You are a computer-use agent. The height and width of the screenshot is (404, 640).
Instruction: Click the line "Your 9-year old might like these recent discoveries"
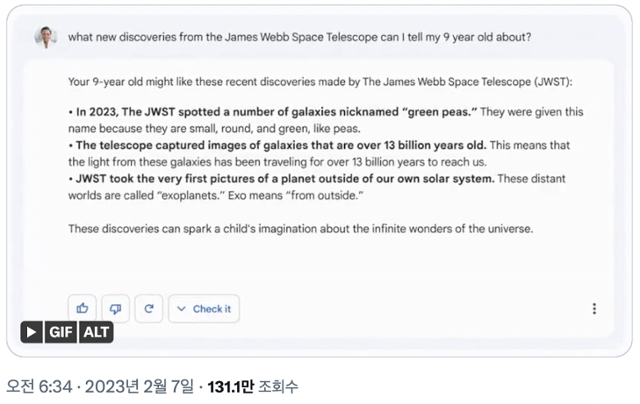pos(320,82)
